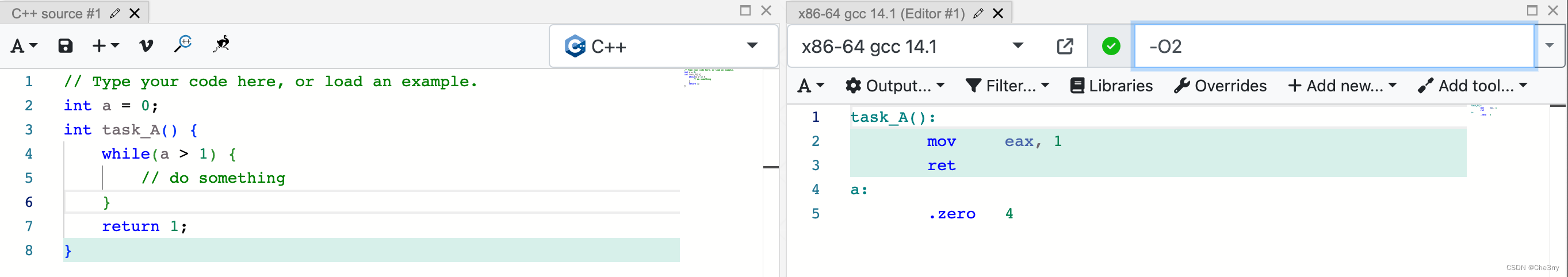Click line number 8 in source editor
Viewport: 1568px width, 277px height.
click(x=29, y=250)
